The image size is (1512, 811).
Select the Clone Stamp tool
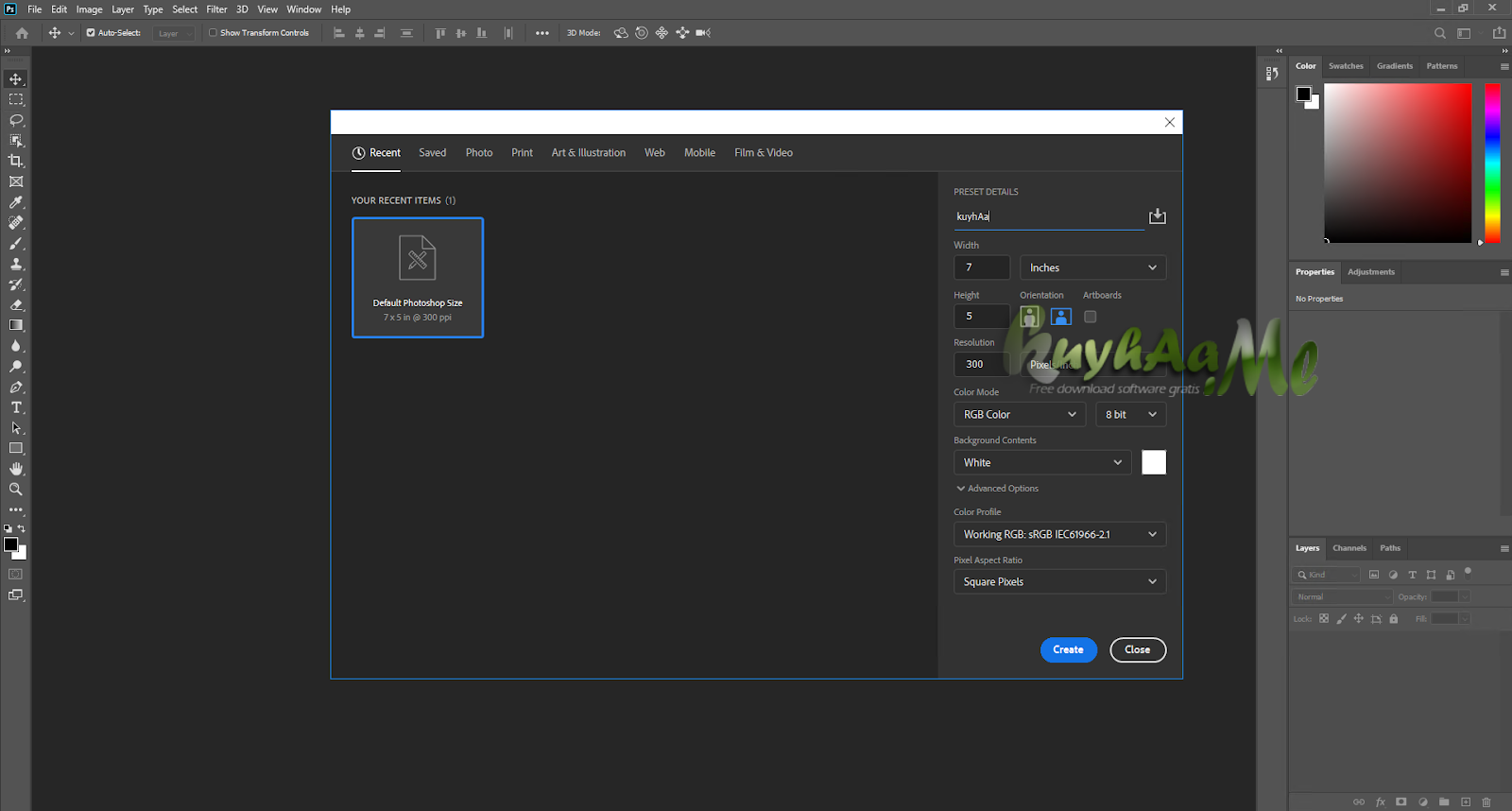tap(16, 264)
